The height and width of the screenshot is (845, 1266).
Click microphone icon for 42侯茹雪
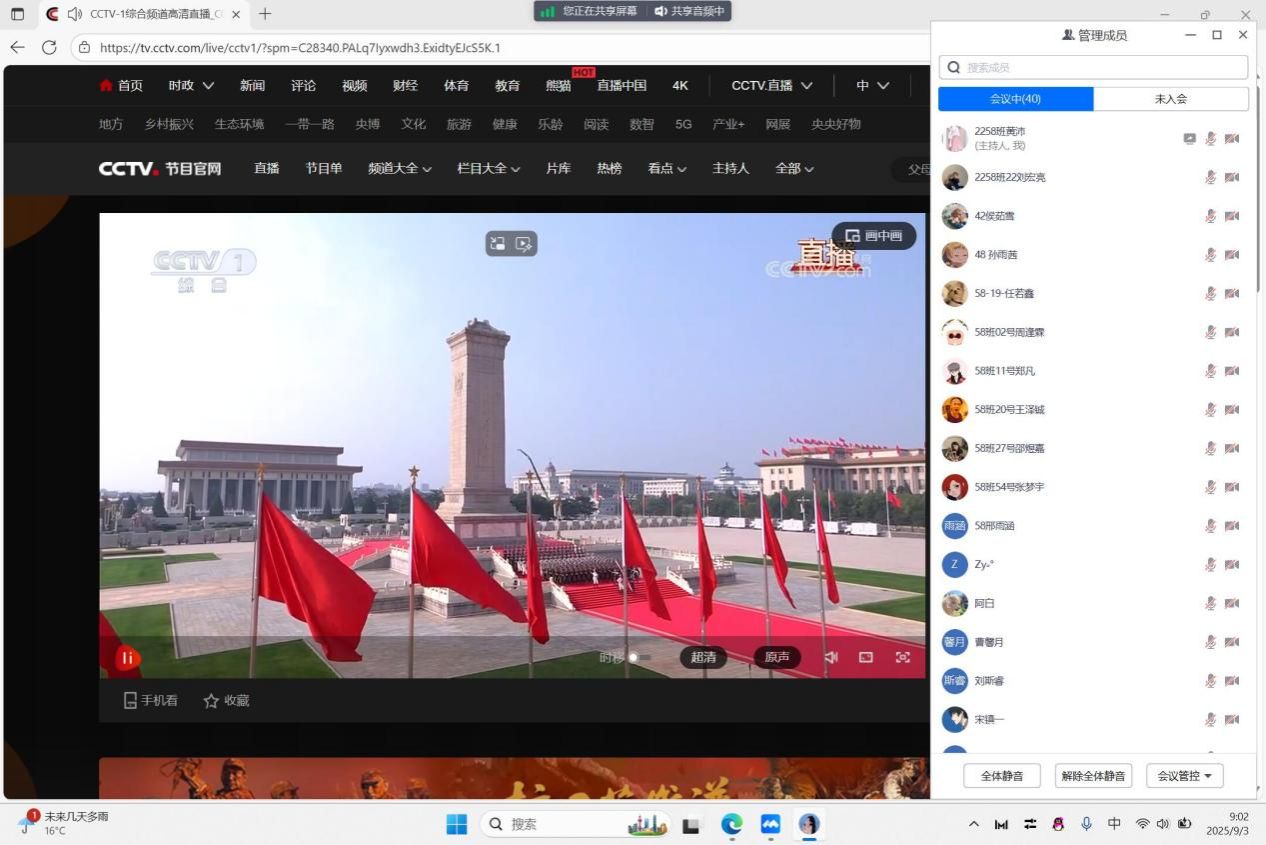[1210, 216]
